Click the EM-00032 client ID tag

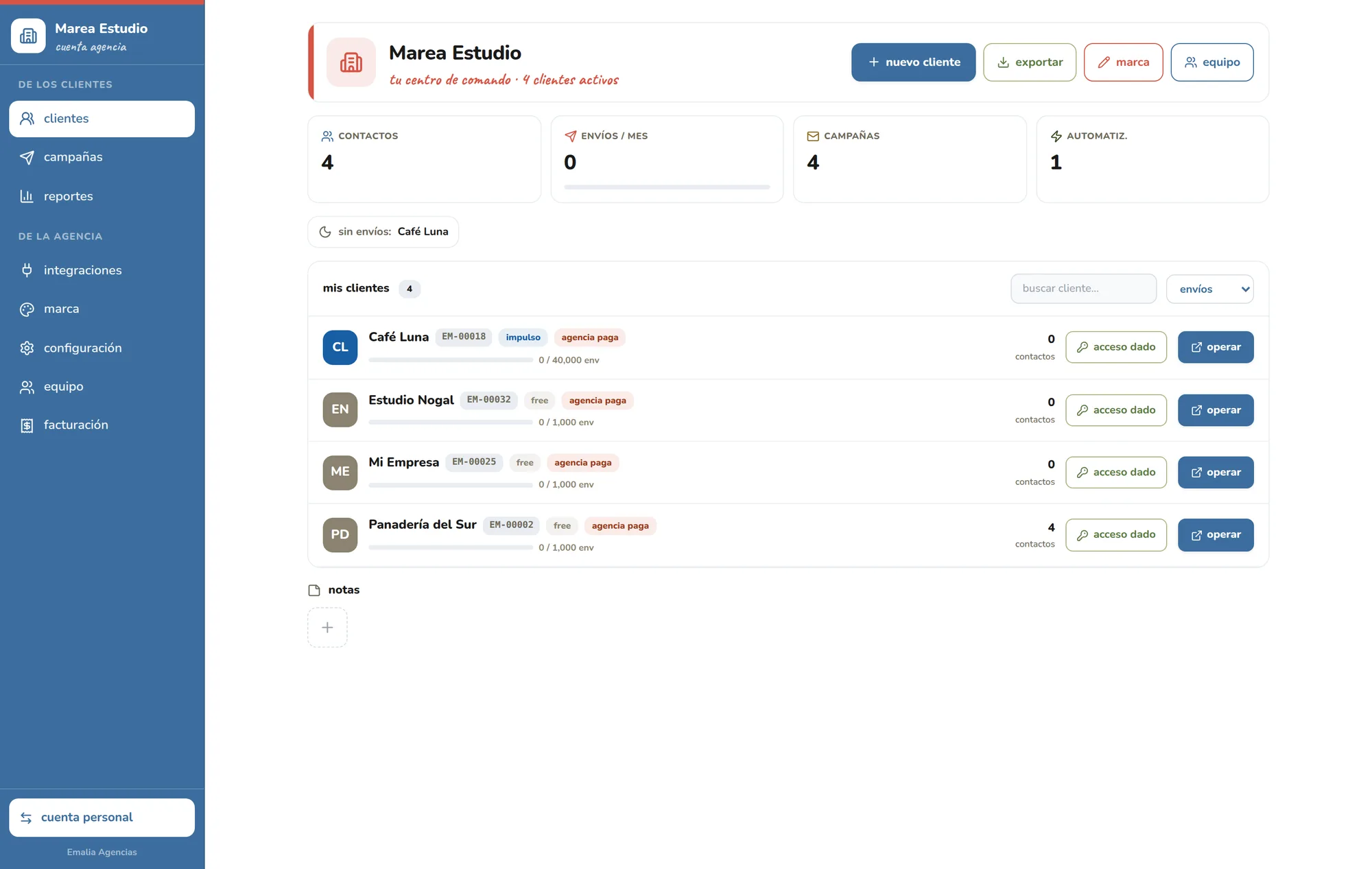[489, 400]
